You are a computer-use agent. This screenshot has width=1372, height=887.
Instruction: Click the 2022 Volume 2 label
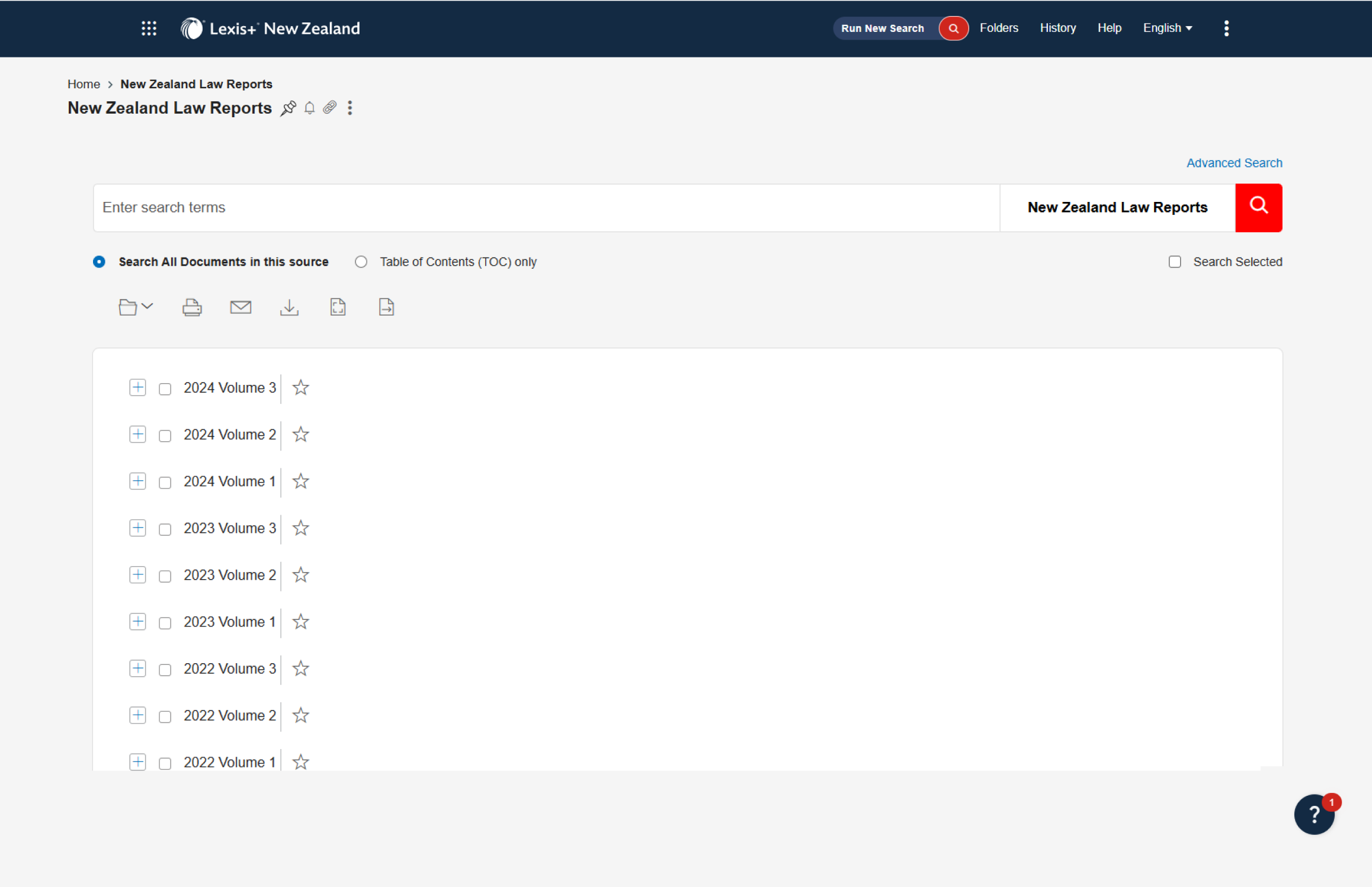230,715
